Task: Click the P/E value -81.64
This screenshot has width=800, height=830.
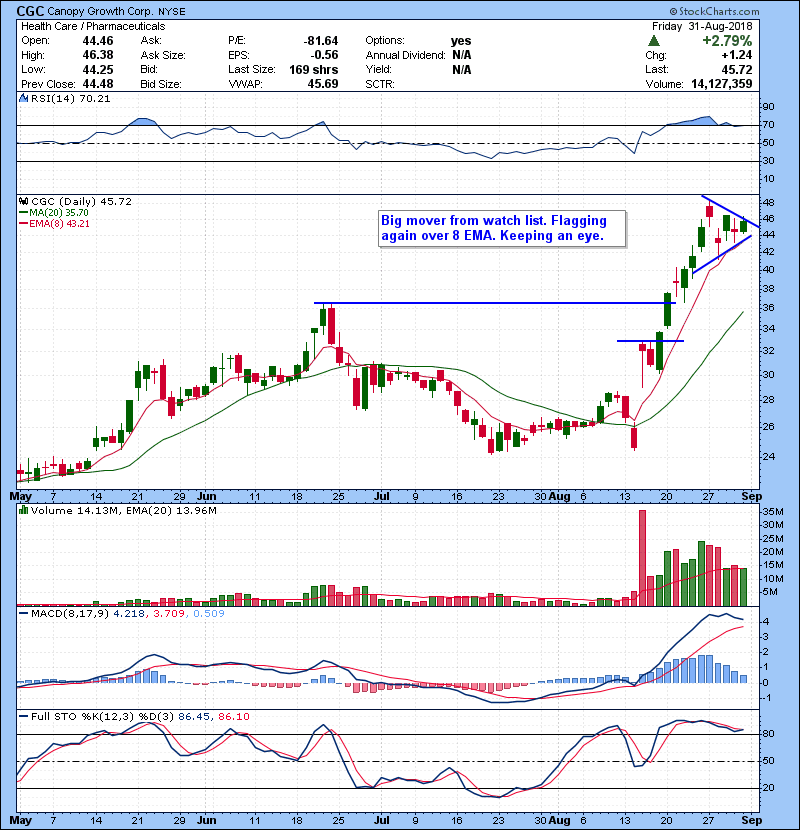Action: click(321, 41)
